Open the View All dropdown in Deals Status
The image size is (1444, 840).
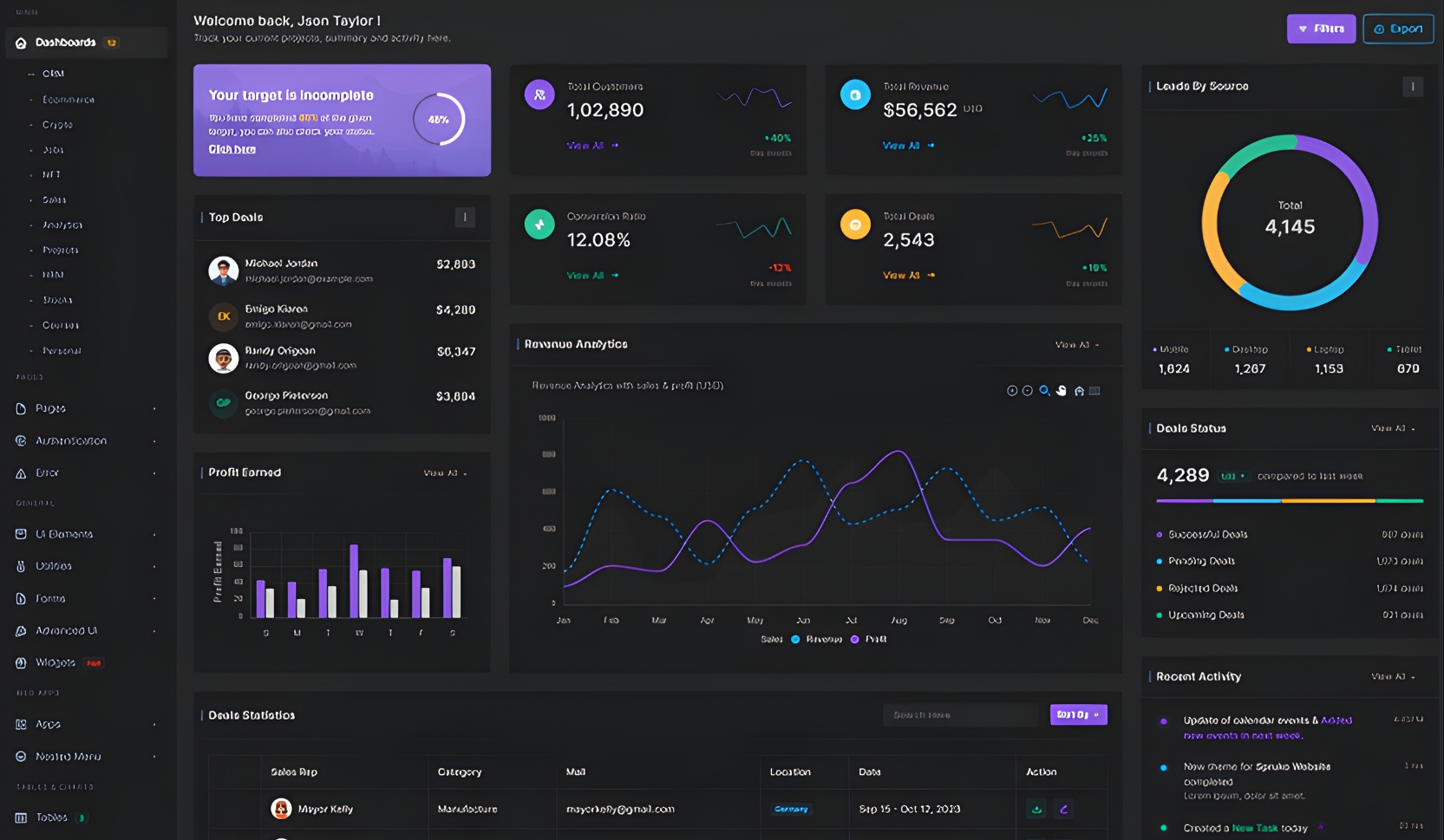(x=1393, y=428)
